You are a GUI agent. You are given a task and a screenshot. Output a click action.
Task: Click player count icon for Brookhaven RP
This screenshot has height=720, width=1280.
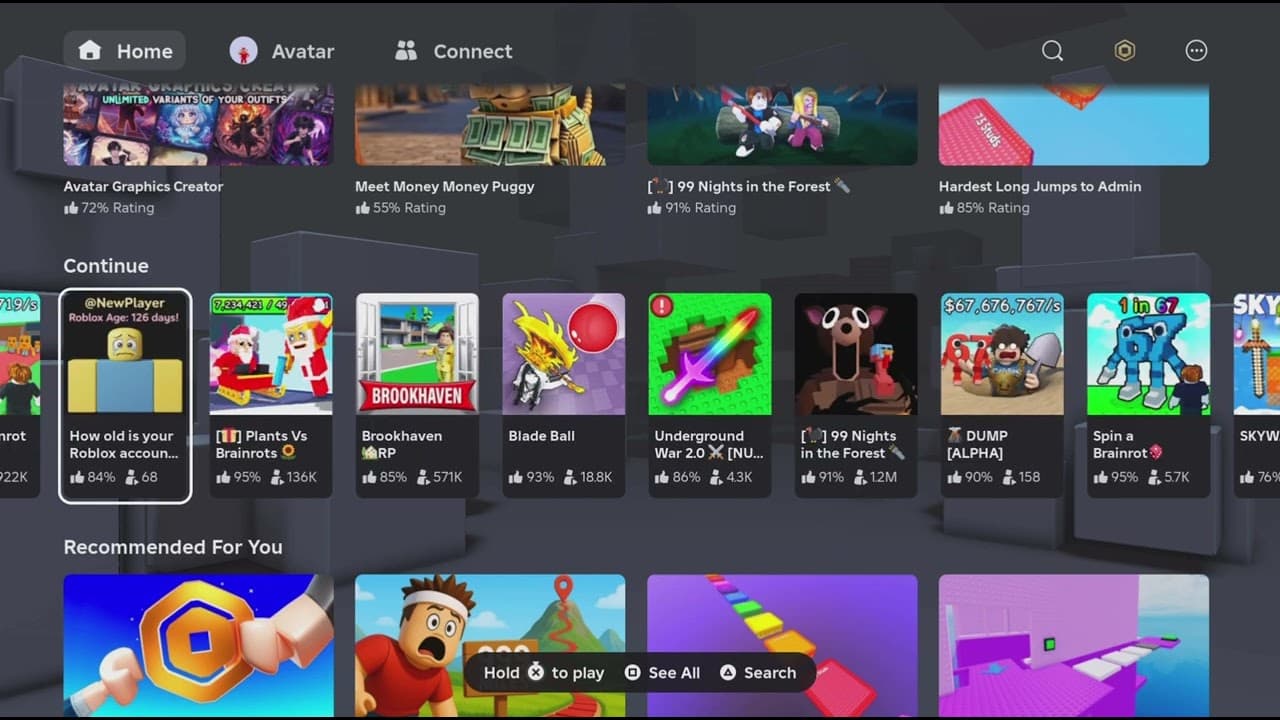coord(424,477)
